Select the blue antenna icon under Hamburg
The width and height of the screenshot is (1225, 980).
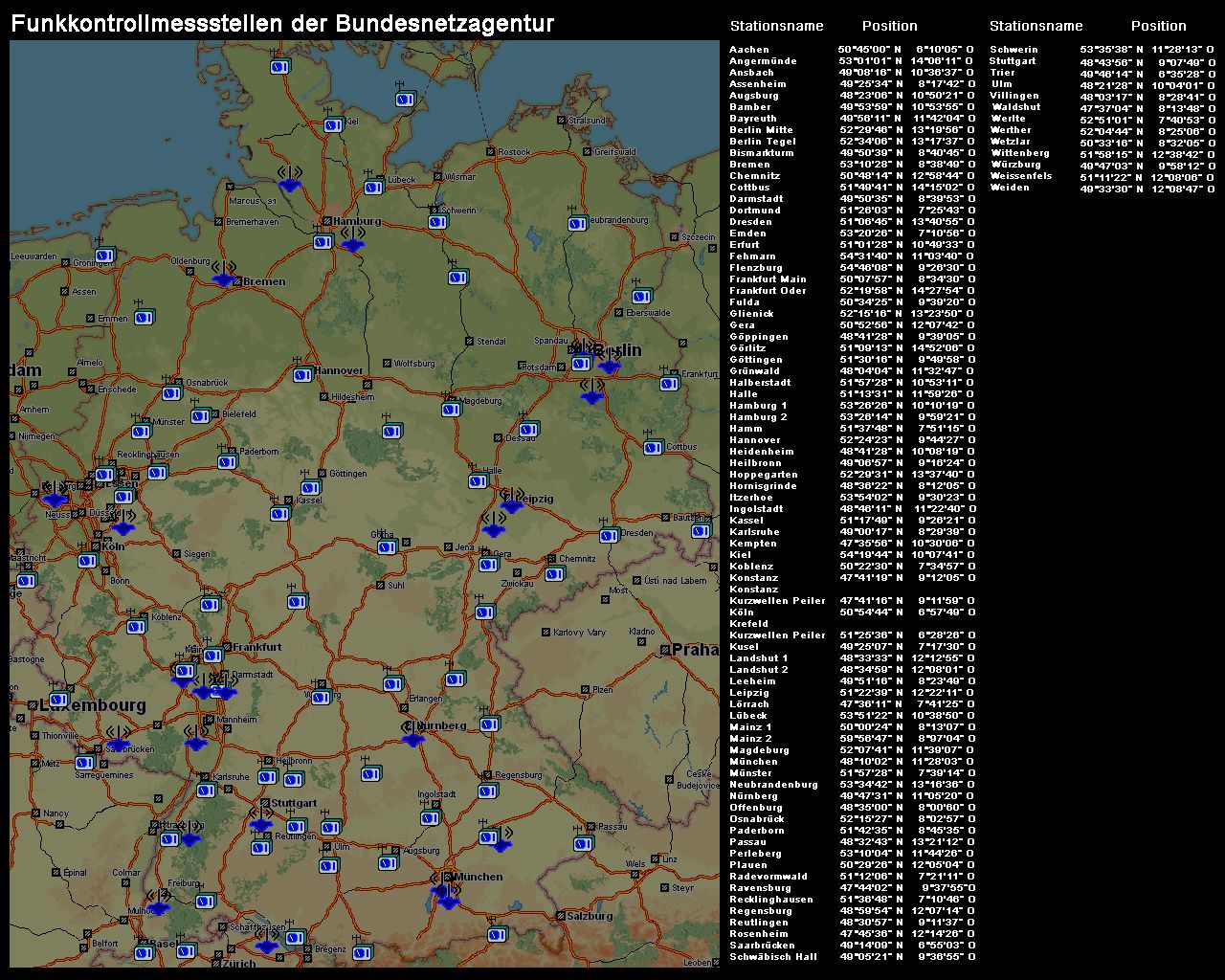pyautogui.click(x=353, y=243)
